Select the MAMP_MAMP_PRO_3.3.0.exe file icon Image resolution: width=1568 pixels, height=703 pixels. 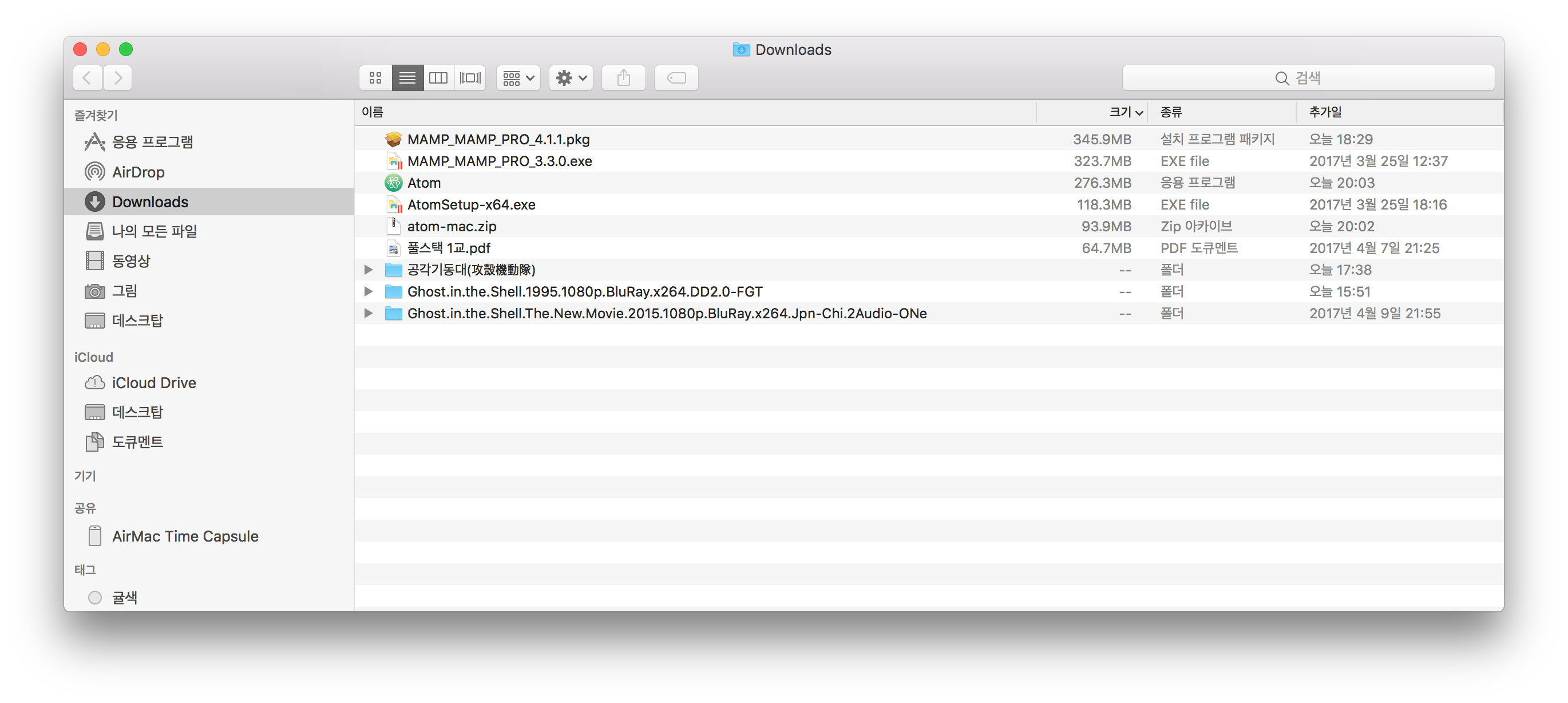pyautogui.click(x=394, y=161)
